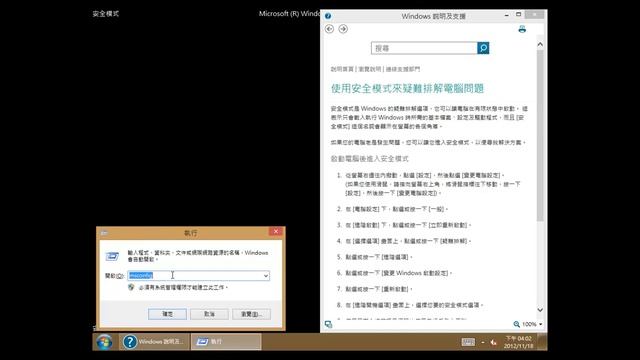Open the 瀏覽 Browse button in Run
The width and height of the screenshot is (640, 360).
point(251,314)
